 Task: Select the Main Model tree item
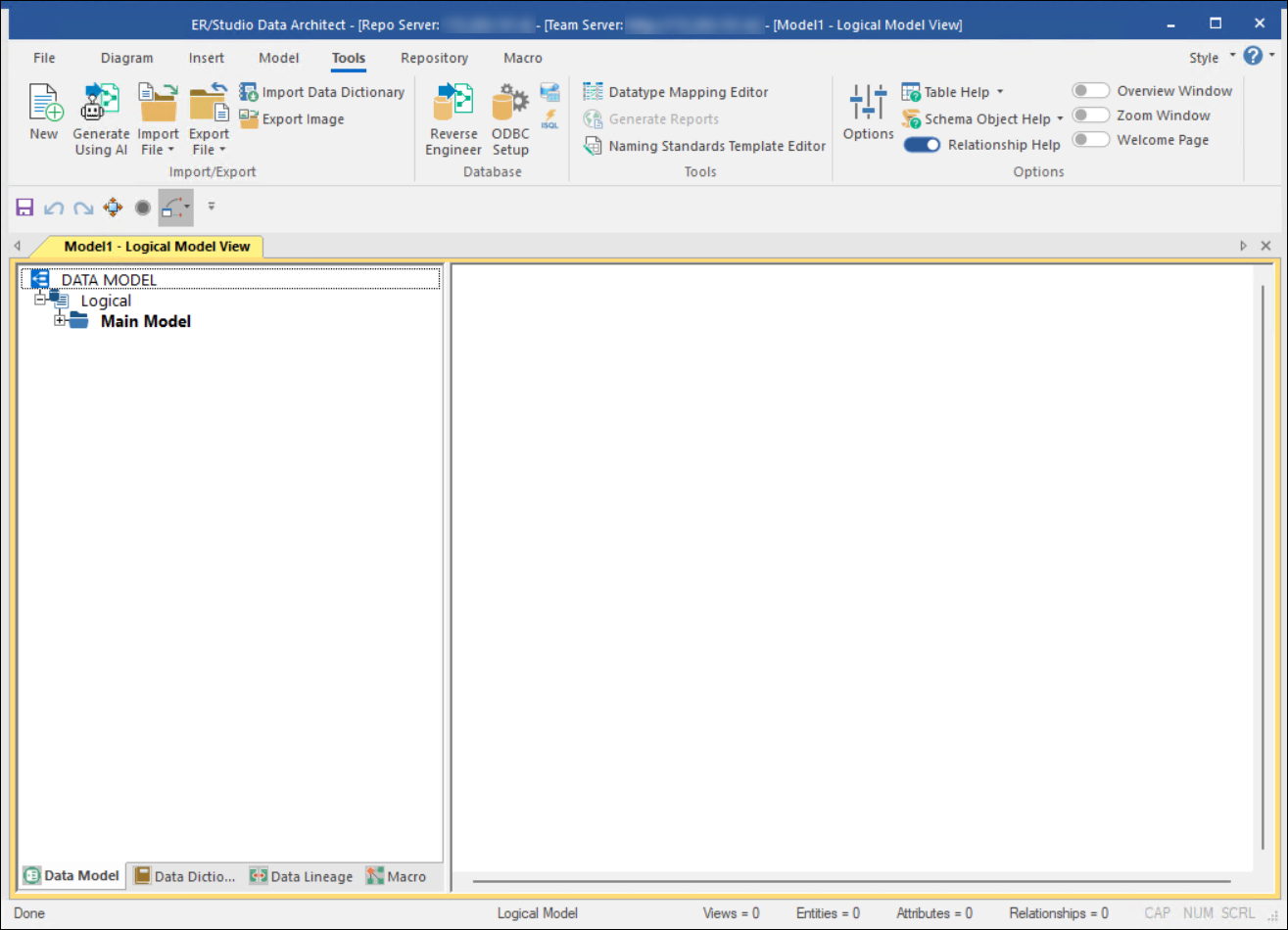tap(146, 321)
